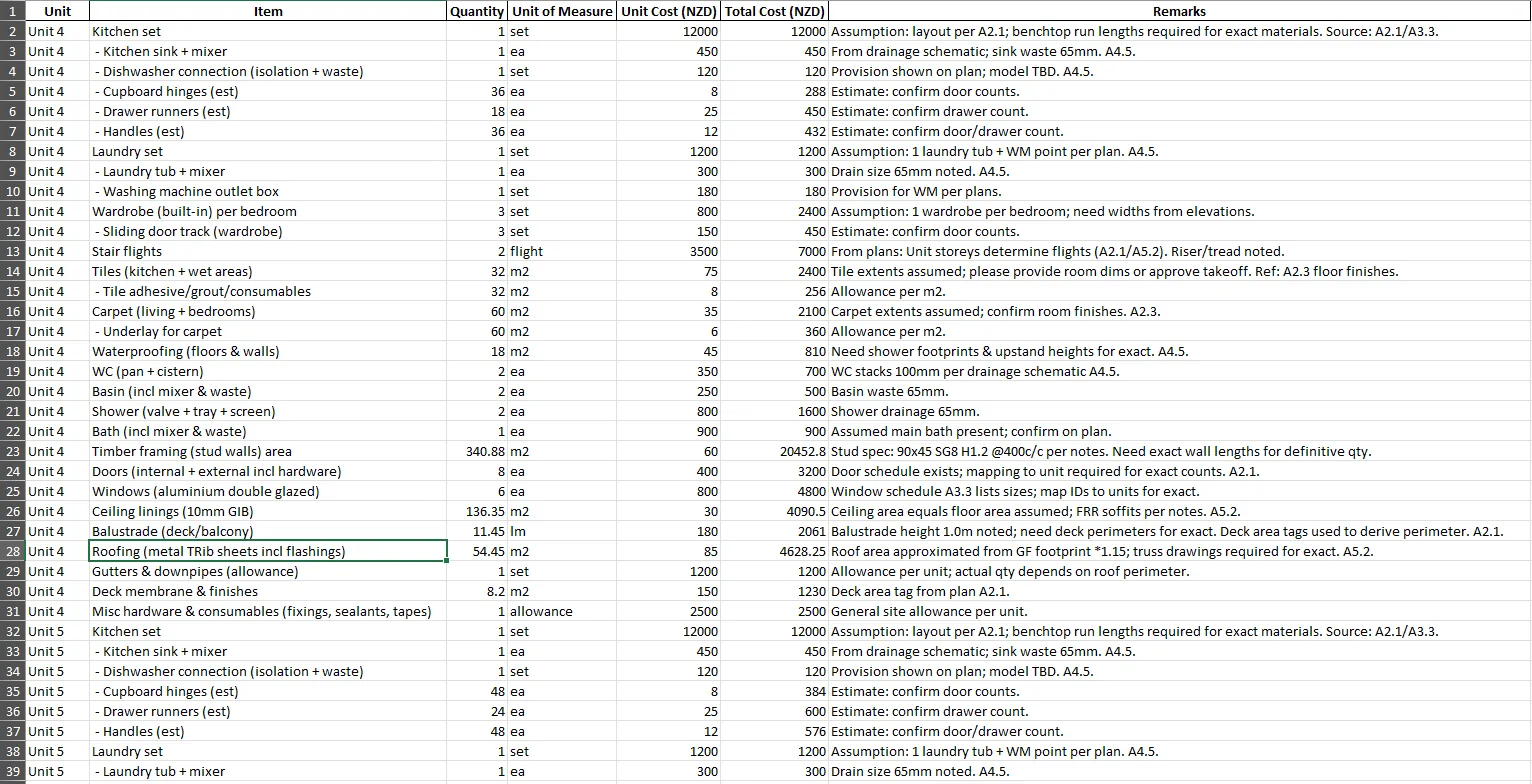Image resolution: width=1532 pixels, height=784 pixels.
Task: Click the quantity value 340.88
Action: point(477,451)
